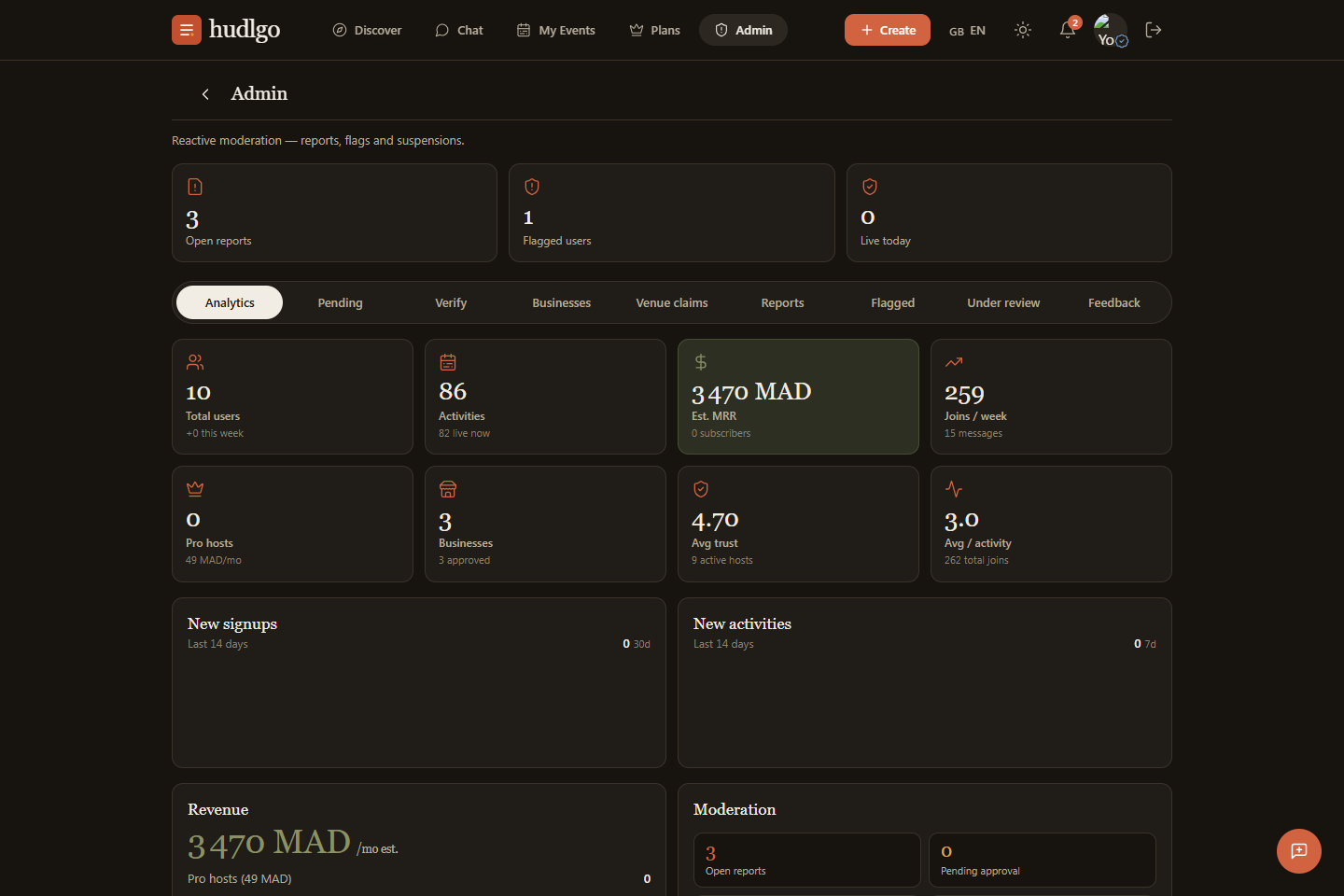Open the Live today summary card
1344x896 pixels.
1009,213
